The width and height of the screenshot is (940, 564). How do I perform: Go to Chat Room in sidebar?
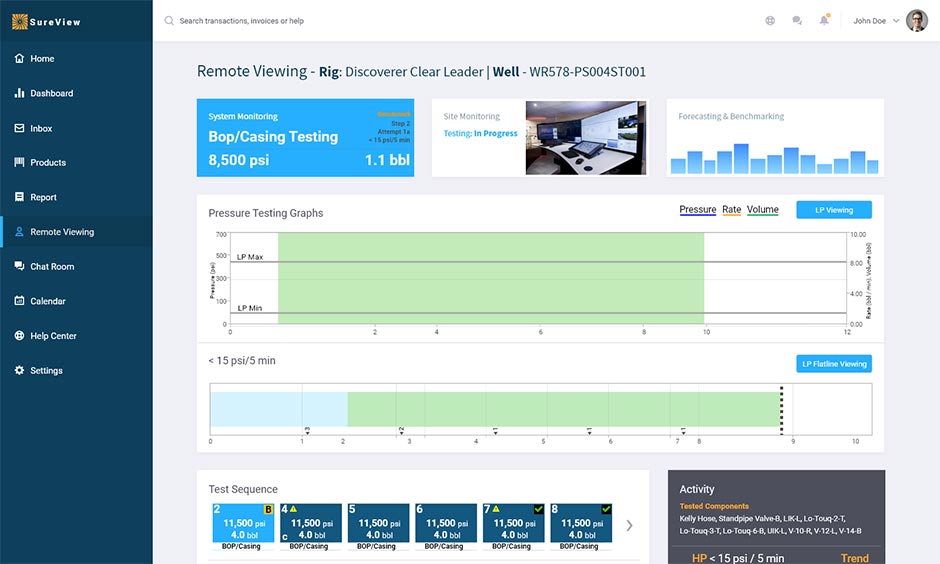click(51, 266)
